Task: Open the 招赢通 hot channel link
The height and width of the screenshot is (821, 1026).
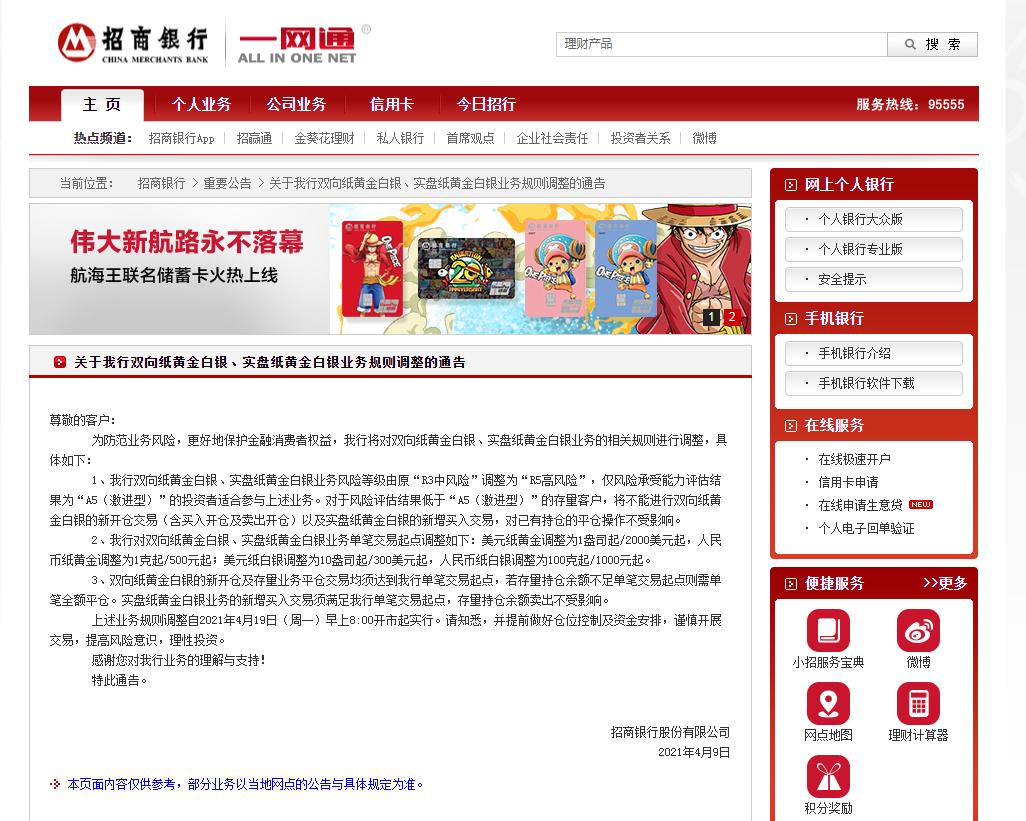Action: point(255,138)
